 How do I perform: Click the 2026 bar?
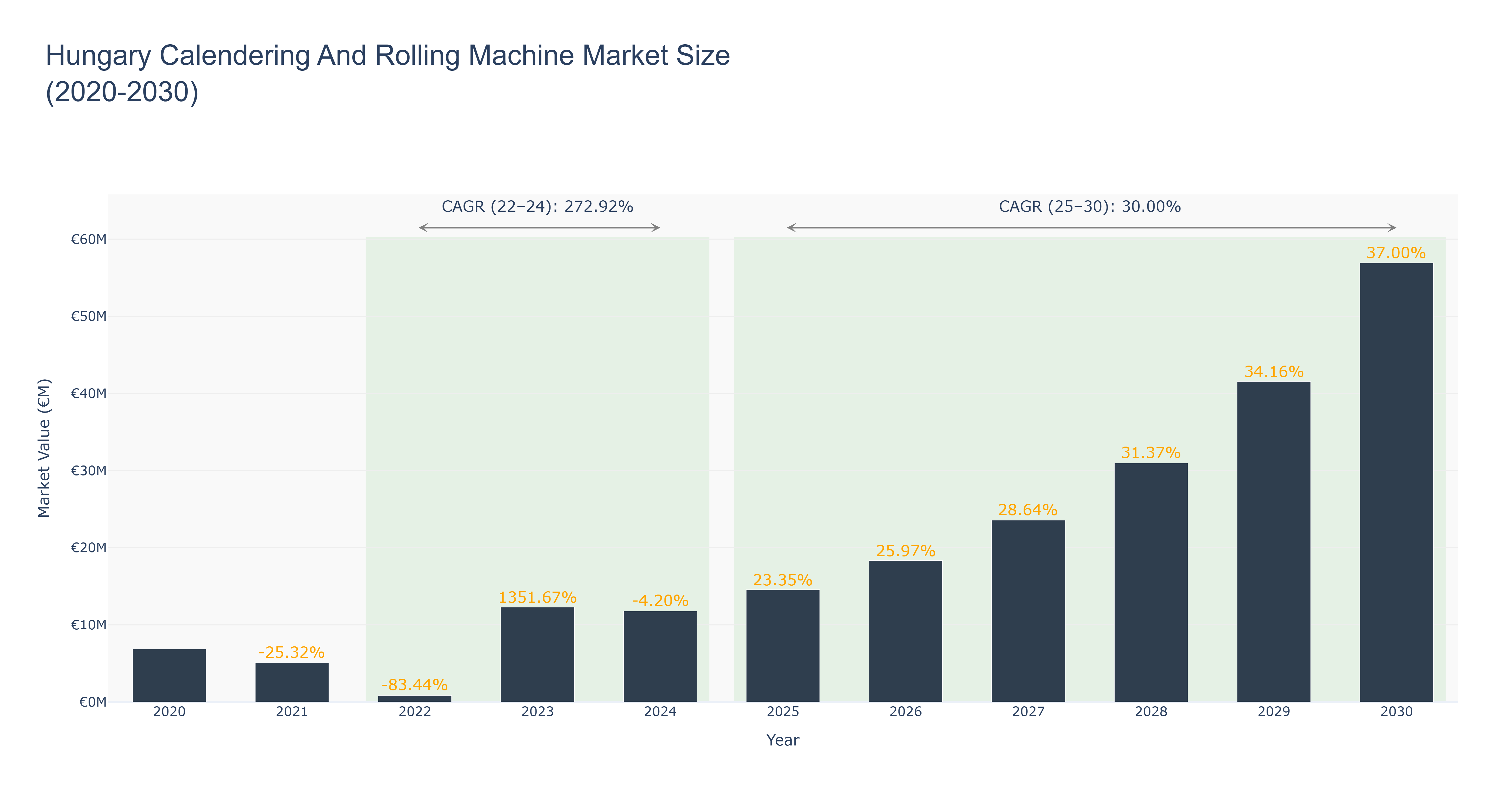point(905,631)
